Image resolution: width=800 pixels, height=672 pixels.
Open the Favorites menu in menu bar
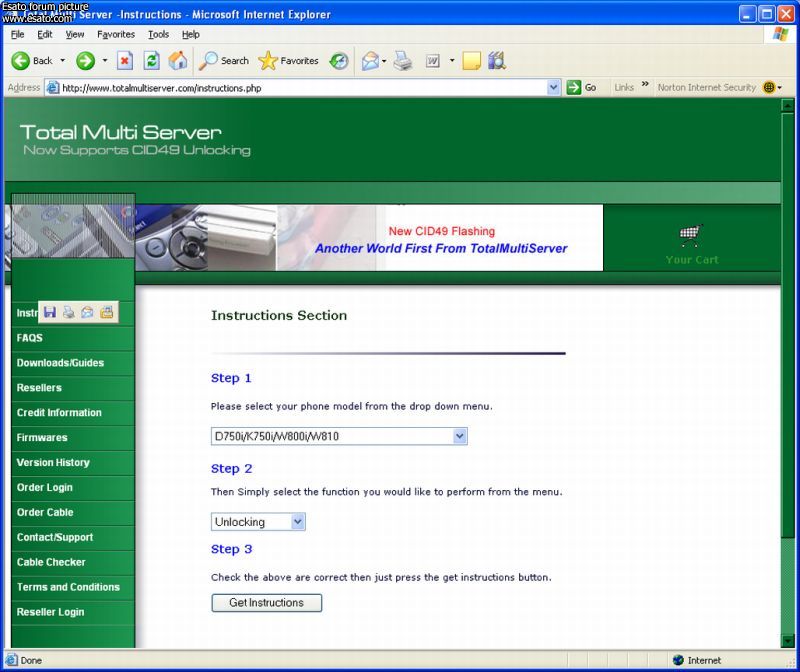(116, 34)
